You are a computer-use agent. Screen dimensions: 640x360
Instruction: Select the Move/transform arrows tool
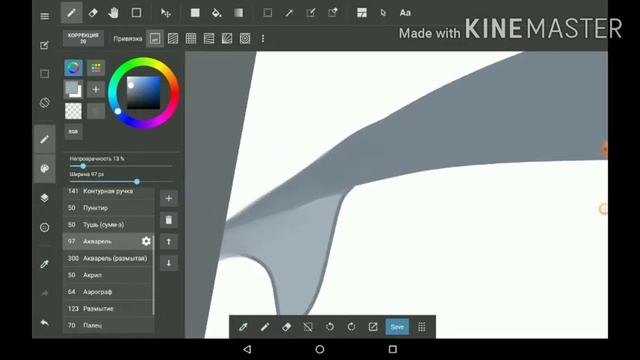pos(166,13)
